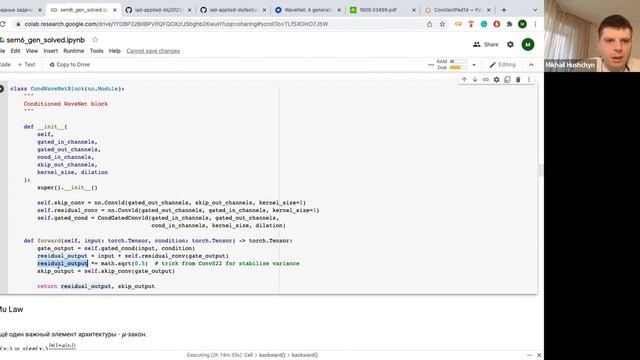640x360 pixels.
Task: Open the Tools menu
Action: pyautogui.click(x=96, y=51)
